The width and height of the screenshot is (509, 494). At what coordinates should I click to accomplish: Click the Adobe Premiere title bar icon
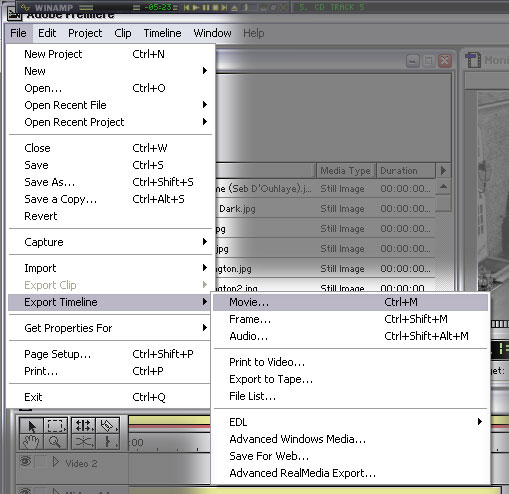tap(14, 15)
